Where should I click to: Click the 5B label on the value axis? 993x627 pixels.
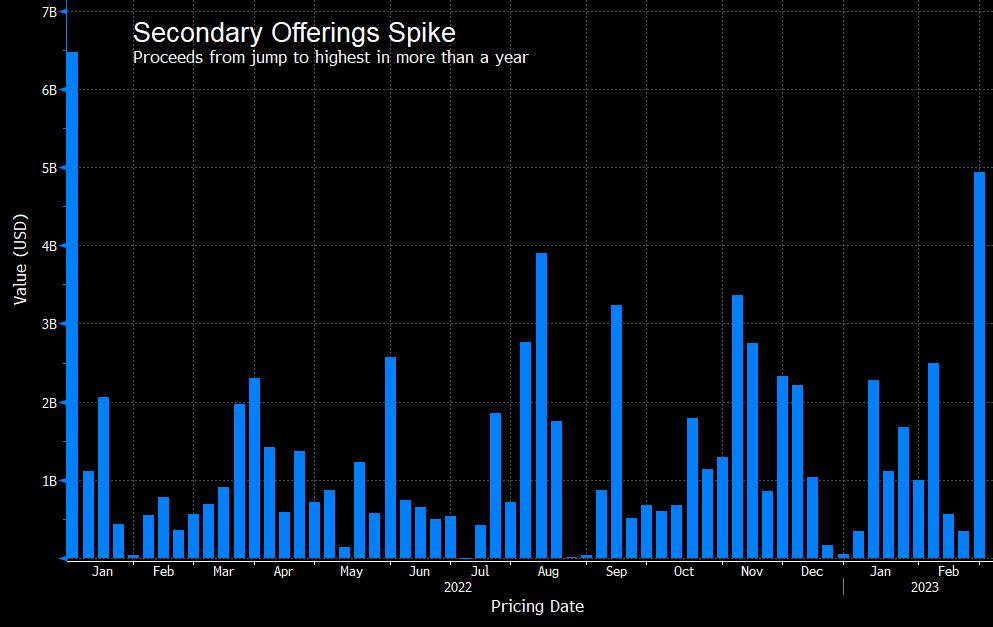pyautogui.click(x=48, y=168)
